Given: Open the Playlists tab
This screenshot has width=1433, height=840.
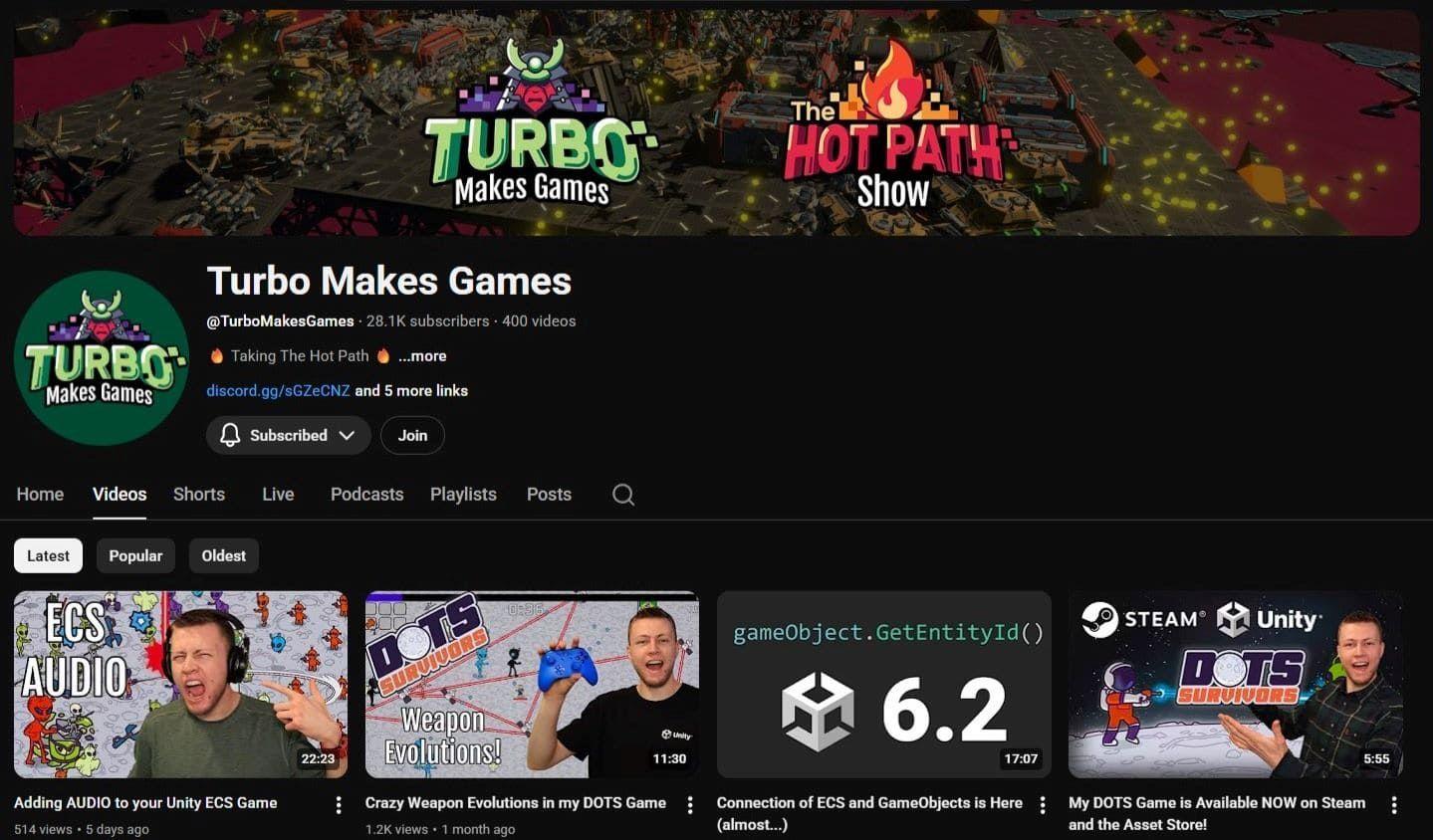Looking at the screenshot, I should click(463, 495).
